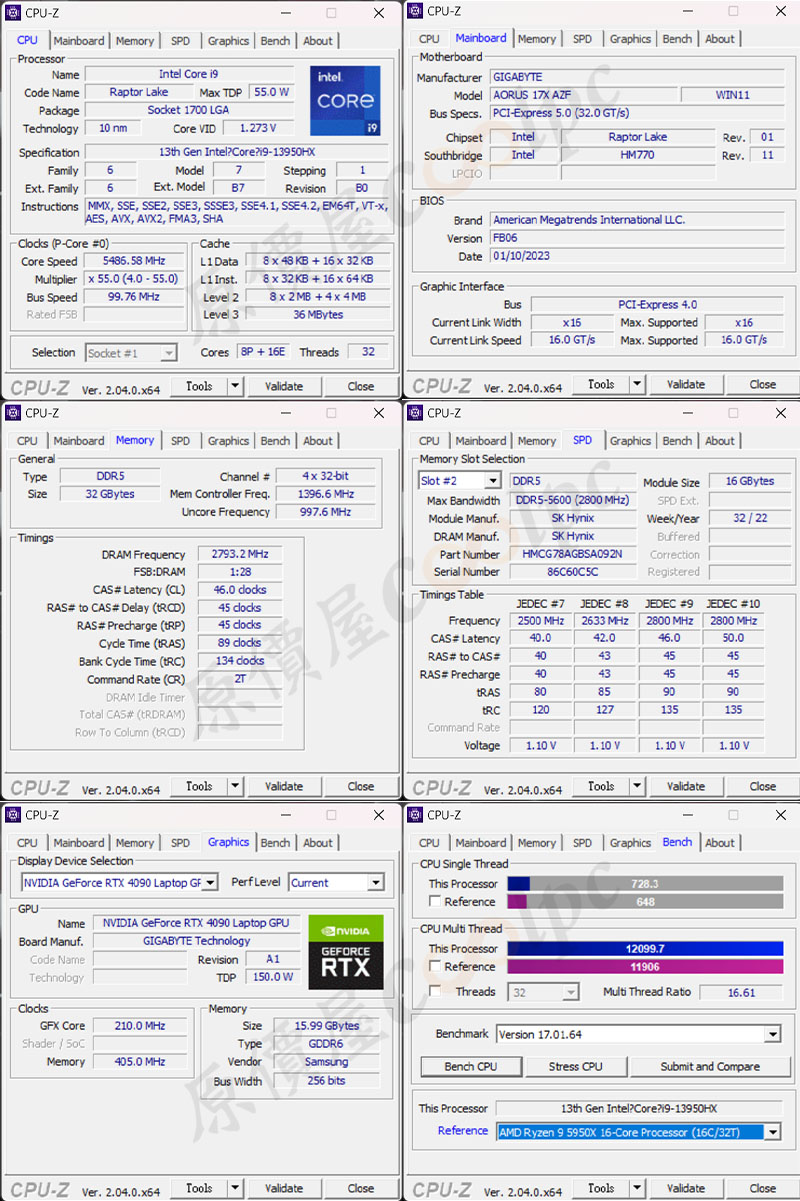Enable Reference checkbox under CPU Multi Thread

(x=435, y=967)
